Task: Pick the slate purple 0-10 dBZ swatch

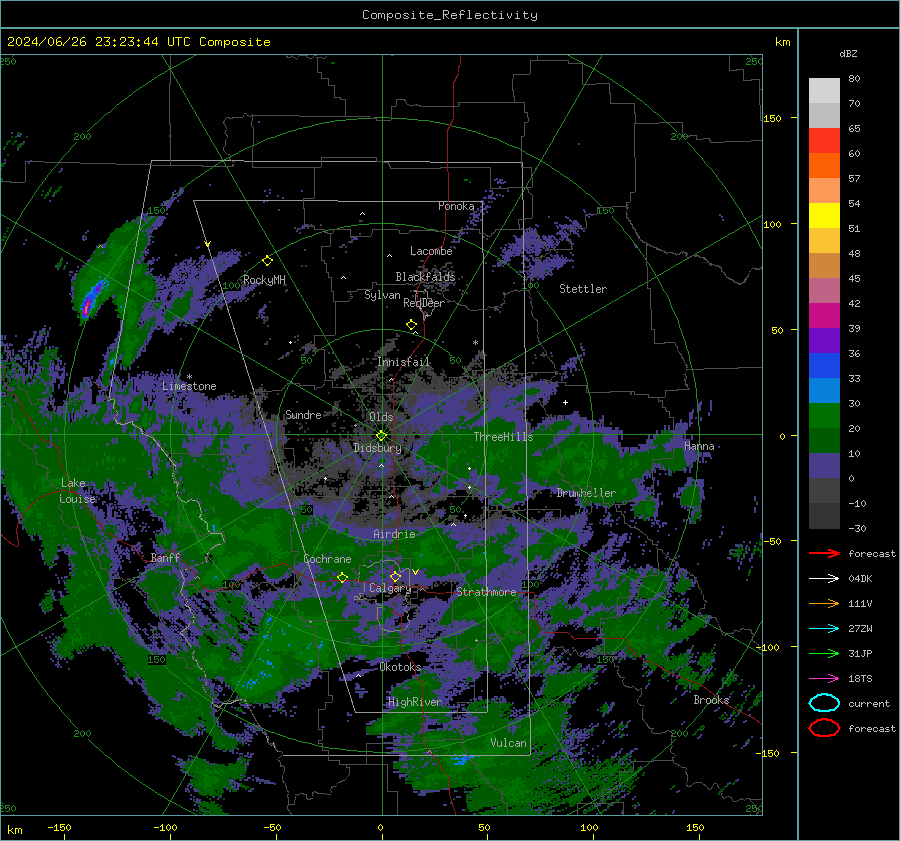Action: [x=824, y=465]
